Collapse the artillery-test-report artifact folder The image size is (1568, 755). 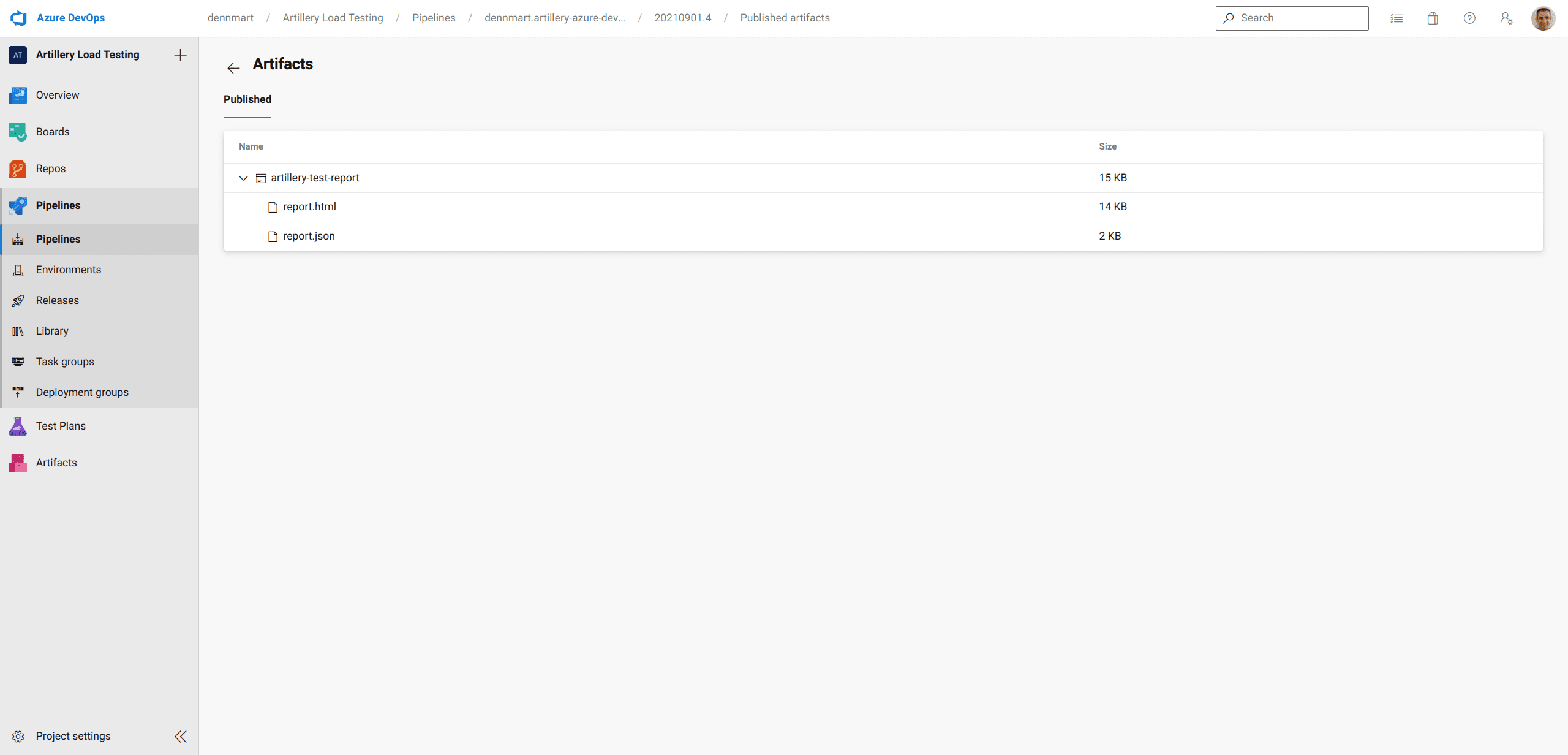pos(243,178)
